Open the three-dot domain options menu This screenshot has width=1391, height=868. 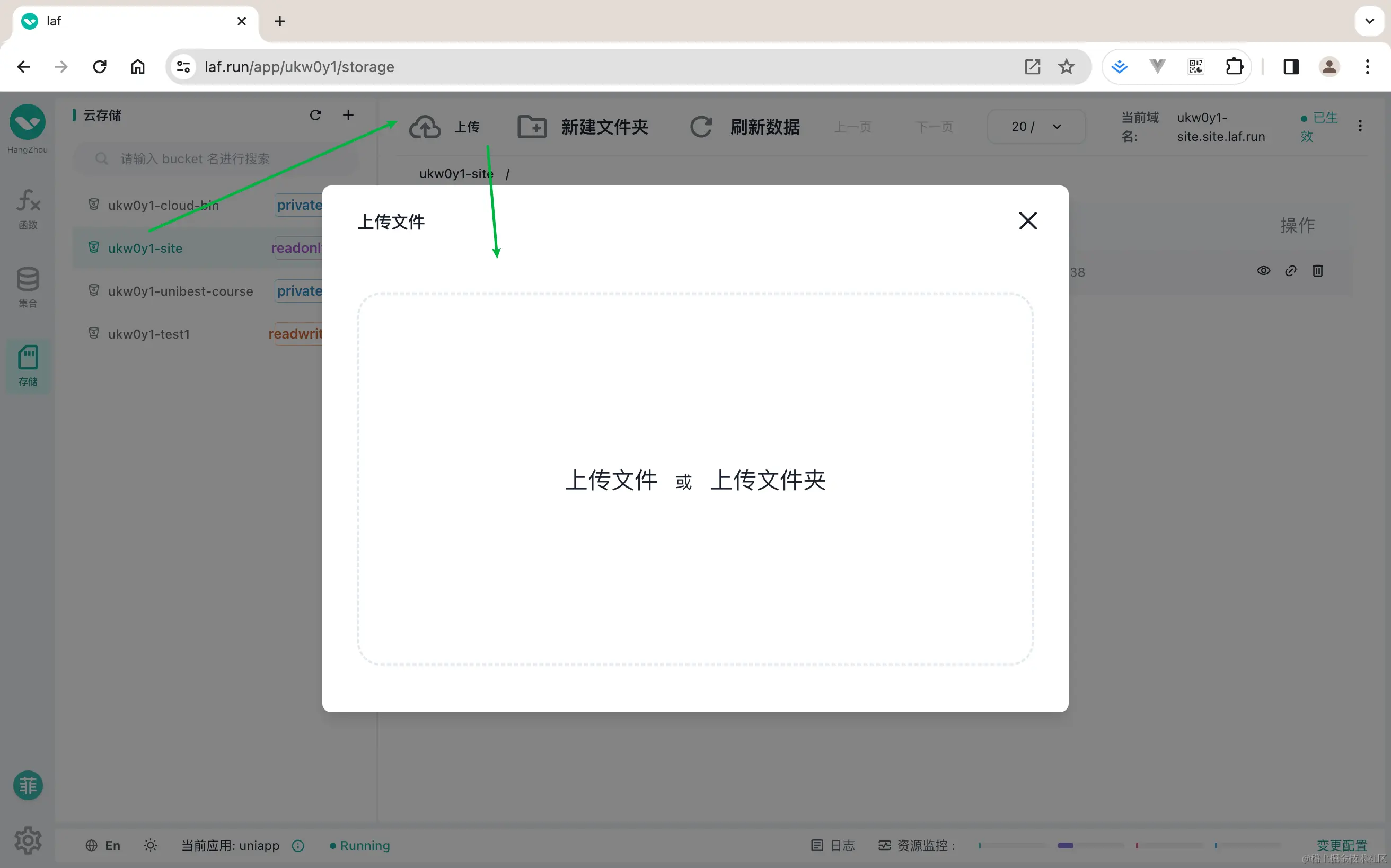(1359, 126)
